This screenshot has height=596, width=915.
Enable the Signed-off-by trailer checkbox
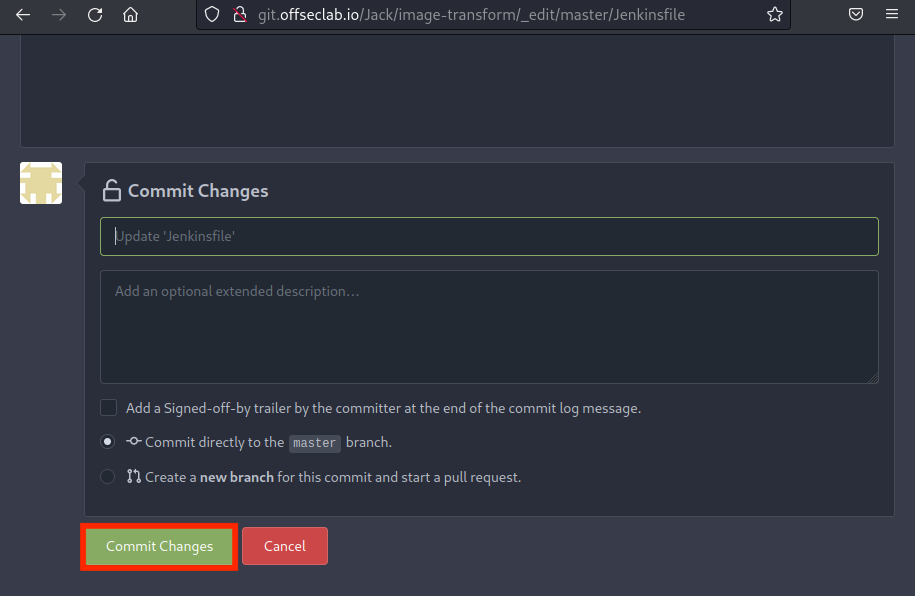point(108,408)
